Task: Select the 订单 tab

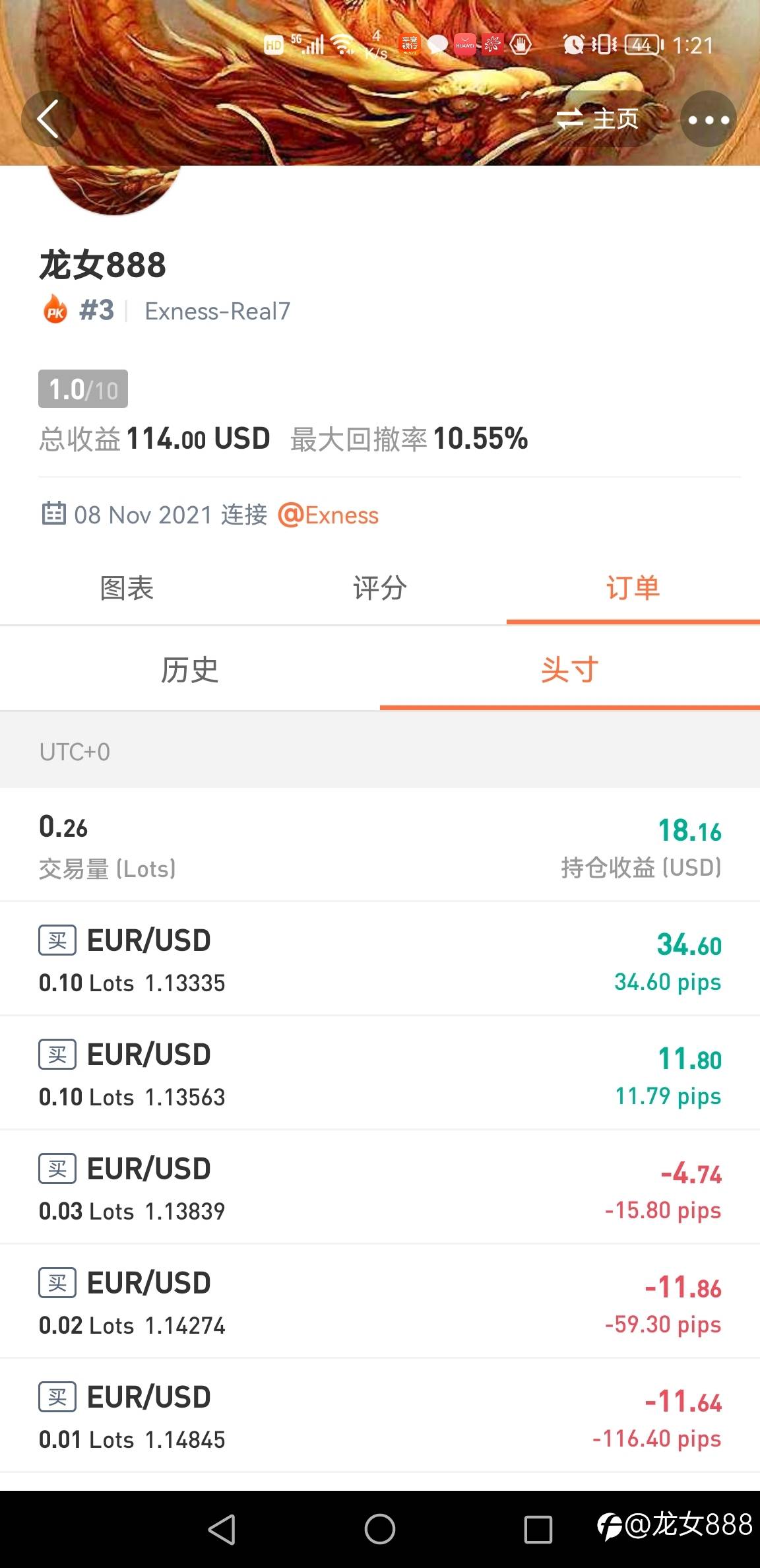Action: click(633, 588)
